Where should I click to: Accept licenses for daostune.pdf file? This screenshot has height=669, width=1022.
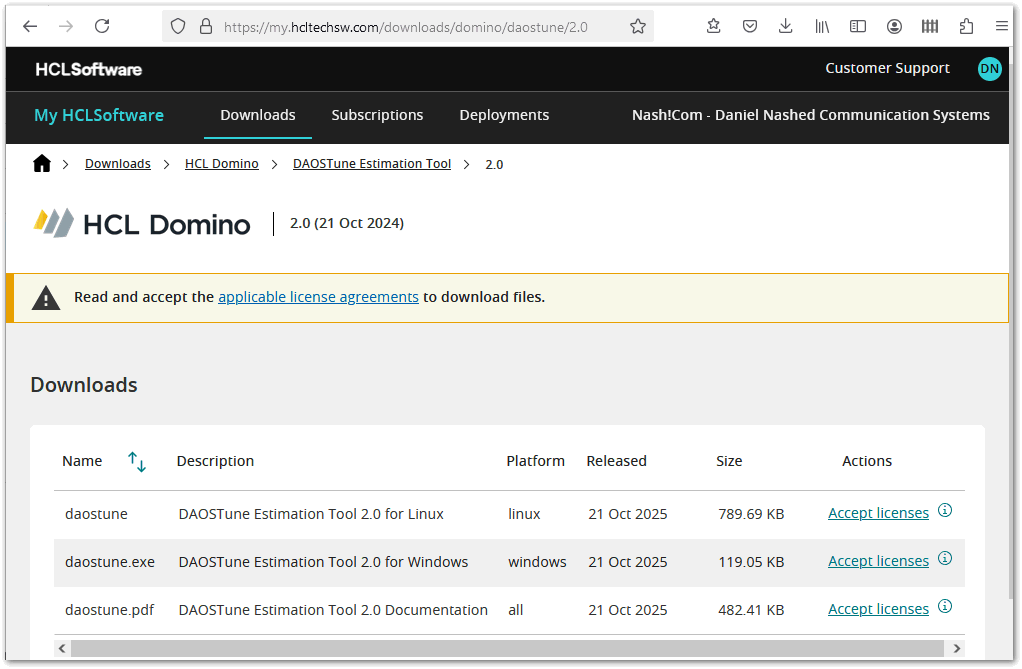[878, 609]
